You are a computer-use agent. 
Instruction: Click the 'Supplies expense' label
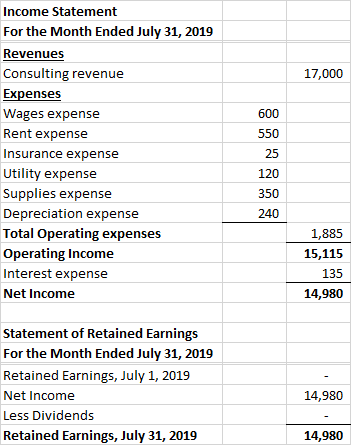pyautogui.click(x=57, y=194)
